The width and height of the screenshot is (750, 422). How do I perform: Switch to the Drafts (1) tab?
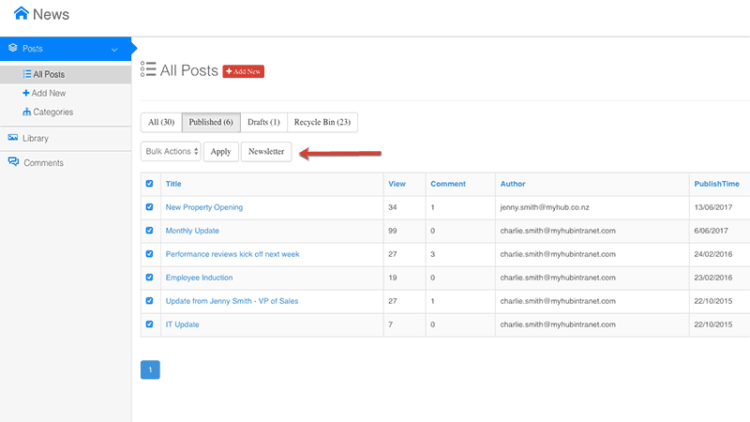click(264, 122)
